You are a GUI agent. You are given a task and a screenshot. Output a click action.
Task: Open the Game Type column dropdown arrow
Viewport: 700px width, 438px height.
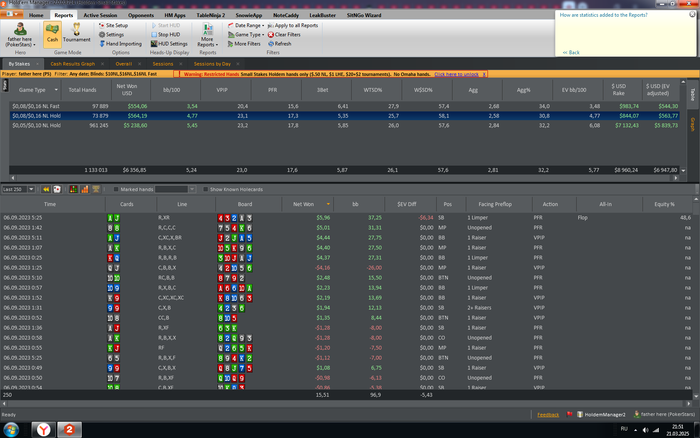[x=56, y=90]
